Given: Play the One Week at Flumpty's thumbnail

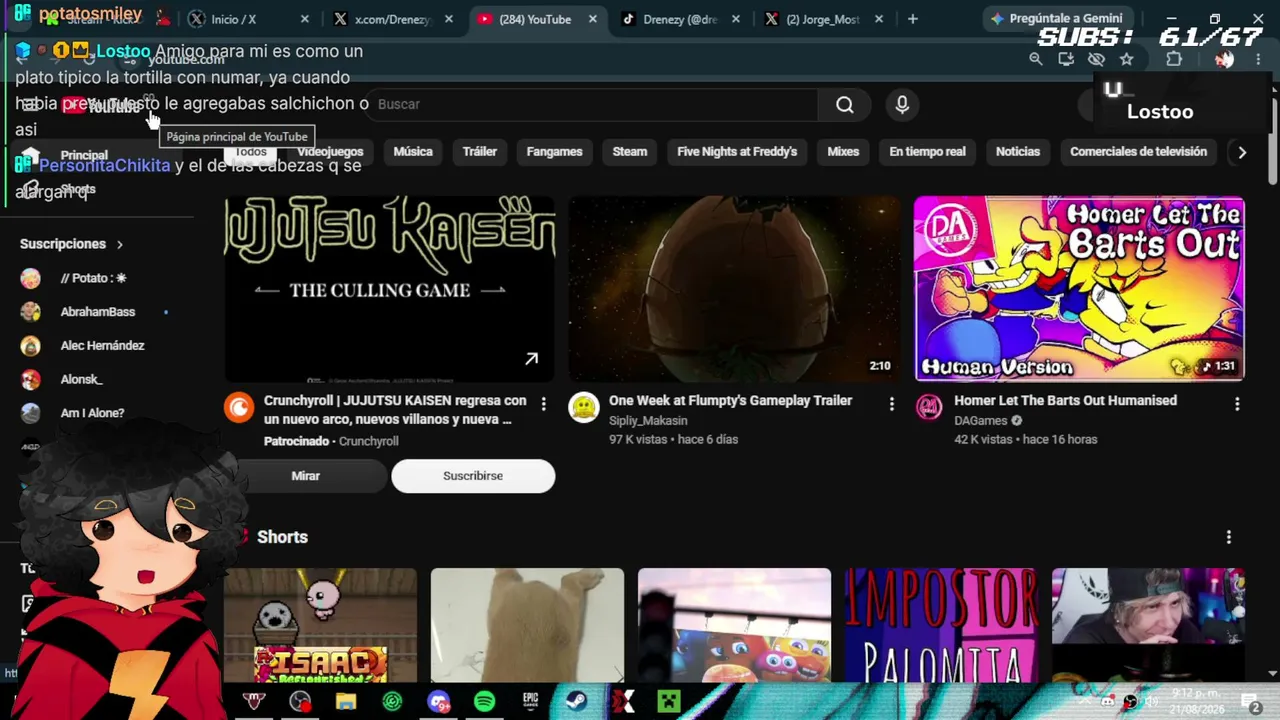Looking at the screenshot, I should [x=735, y=289].
